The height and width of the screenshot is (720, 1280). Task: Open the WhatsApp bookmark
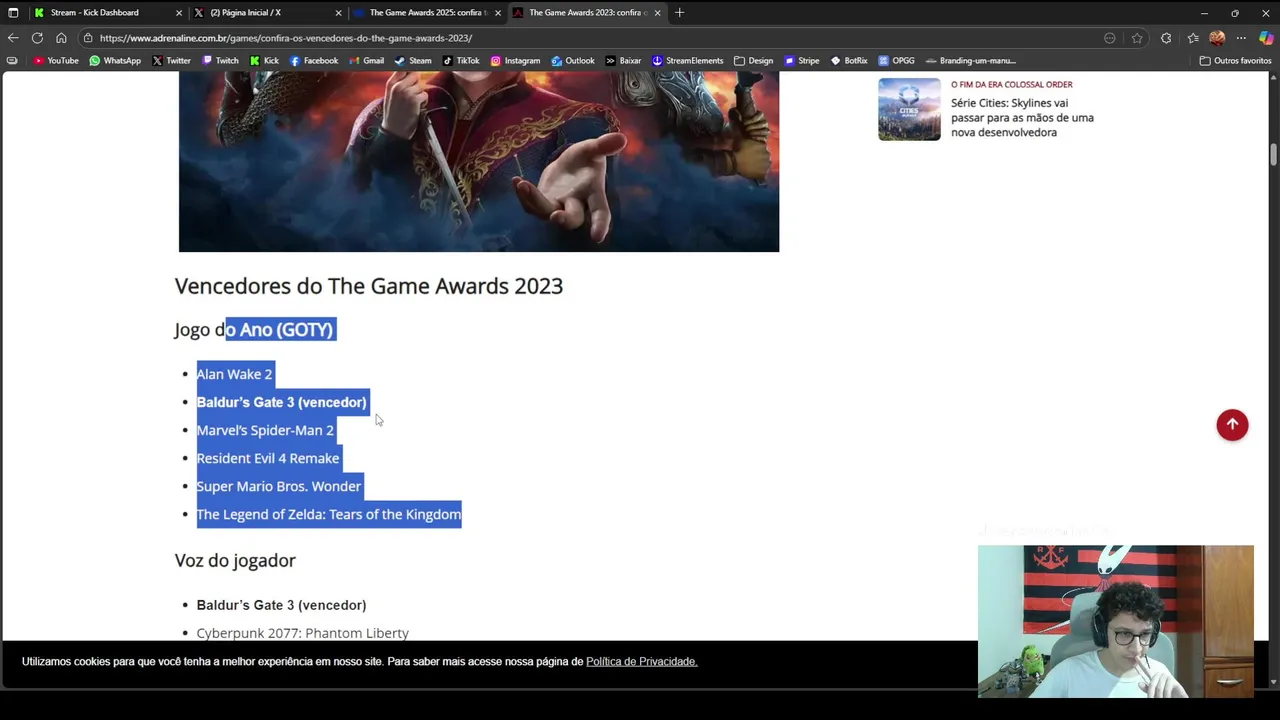pos(115,61)
